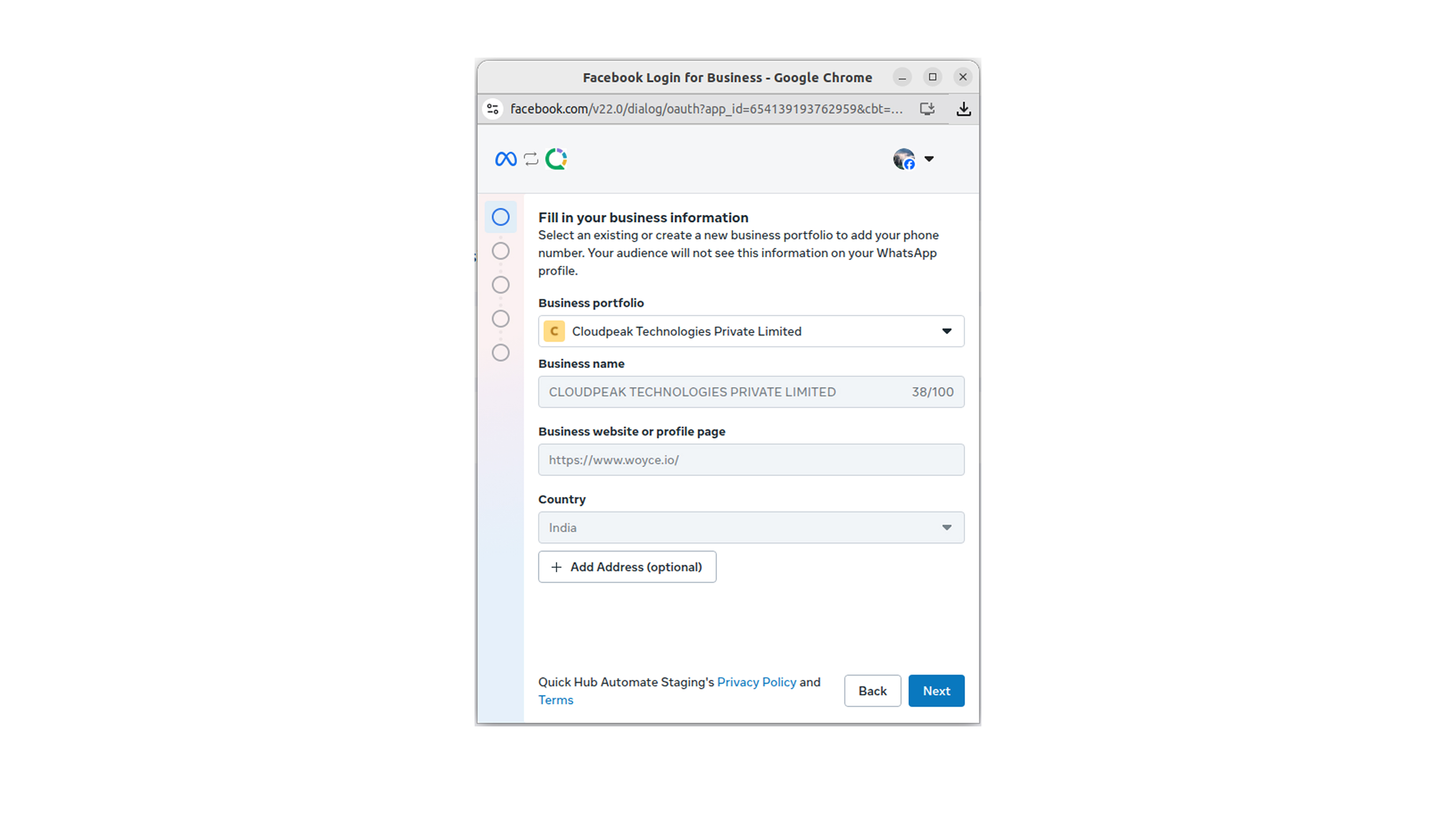This screenshot has width=1456, height=827.
Task: Open the Country dropdown showing India
Action: (751, 528)
